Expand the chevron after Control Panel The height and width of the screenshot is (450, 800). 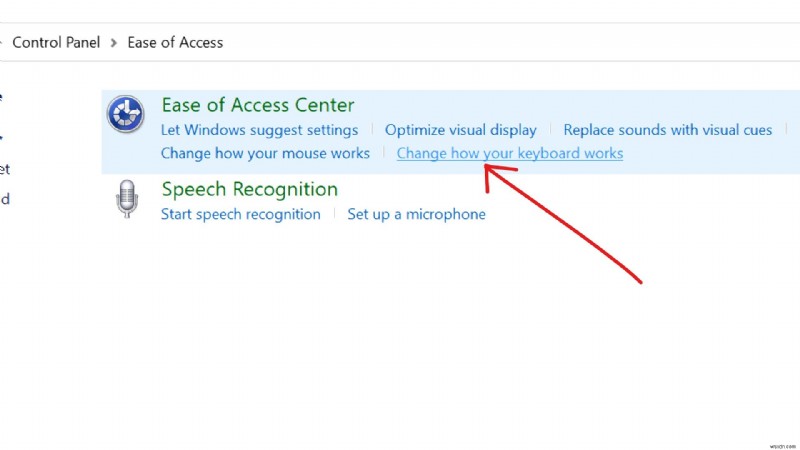[x=114, y=42]
